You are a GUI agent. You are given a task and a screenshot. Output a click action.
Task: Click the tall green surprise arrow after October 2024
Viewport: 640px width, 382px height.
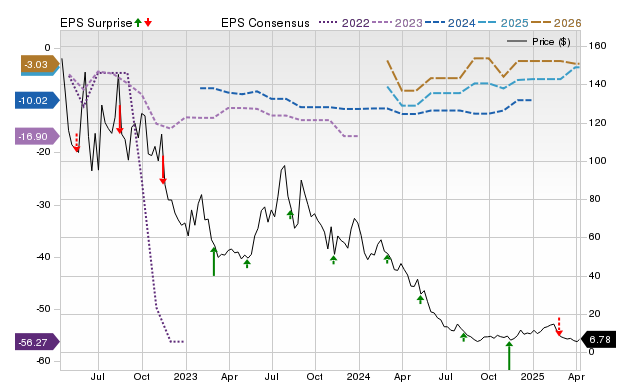click(509, 356)
